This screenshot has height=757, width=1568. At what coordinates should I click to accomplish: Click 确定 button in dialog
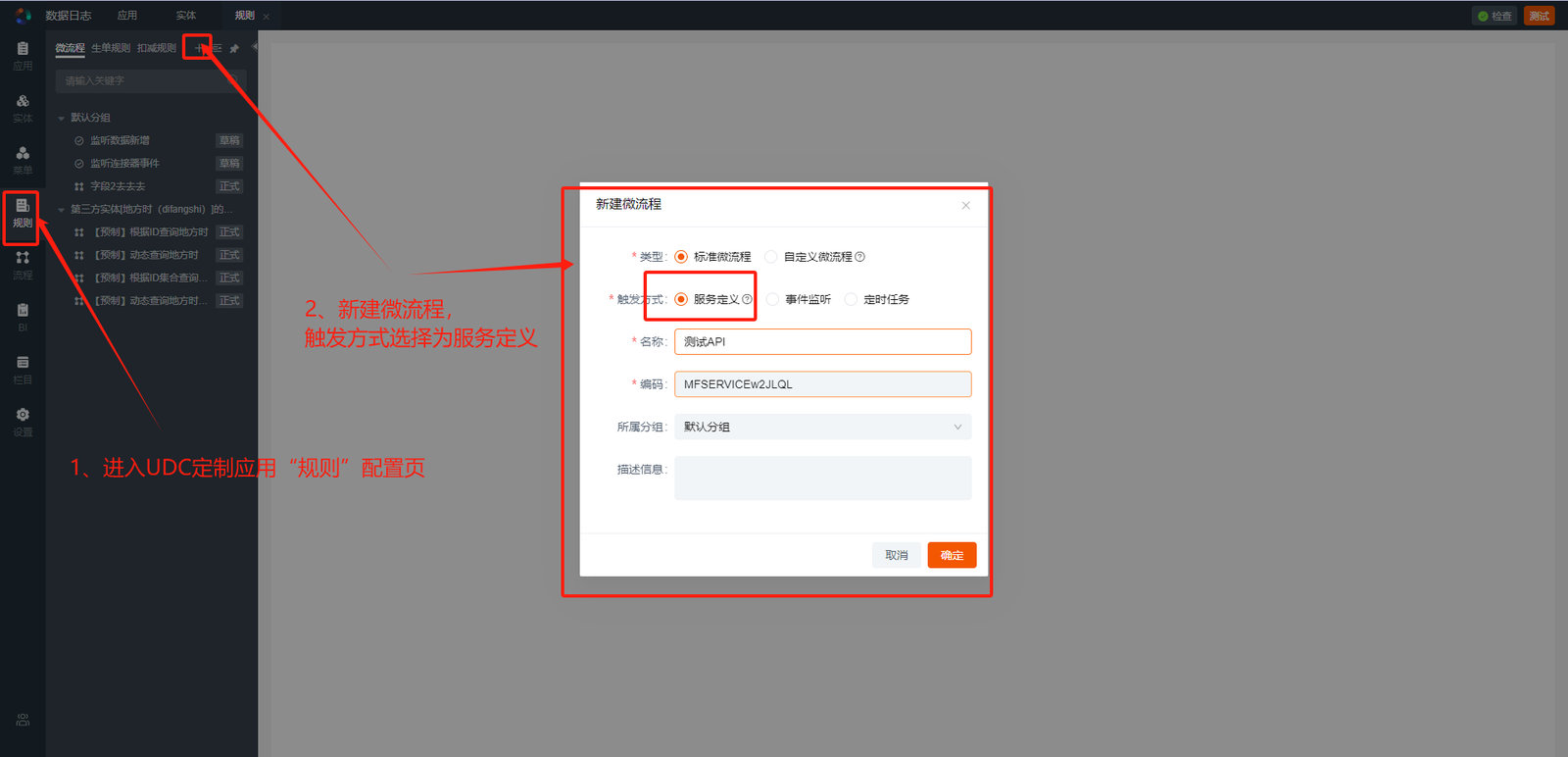click(952, 555)
